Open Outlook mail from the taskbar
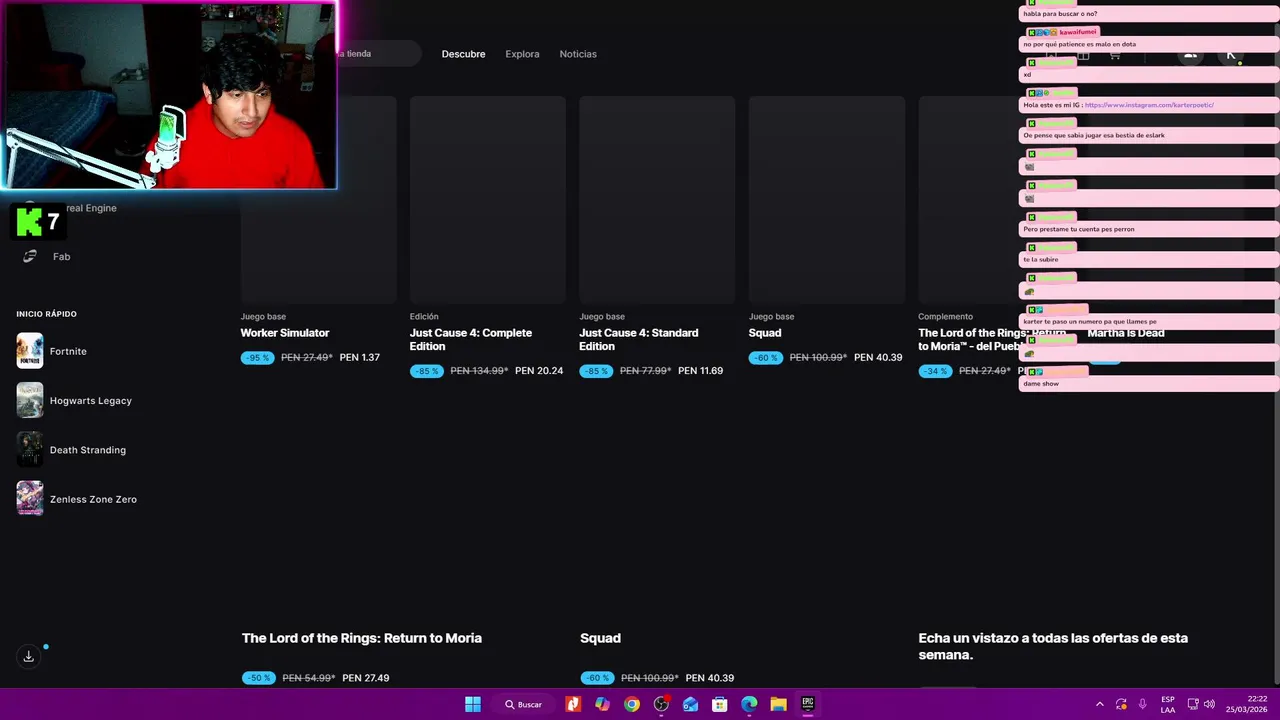Screen dimensions: 1280x720 point(690,704)
